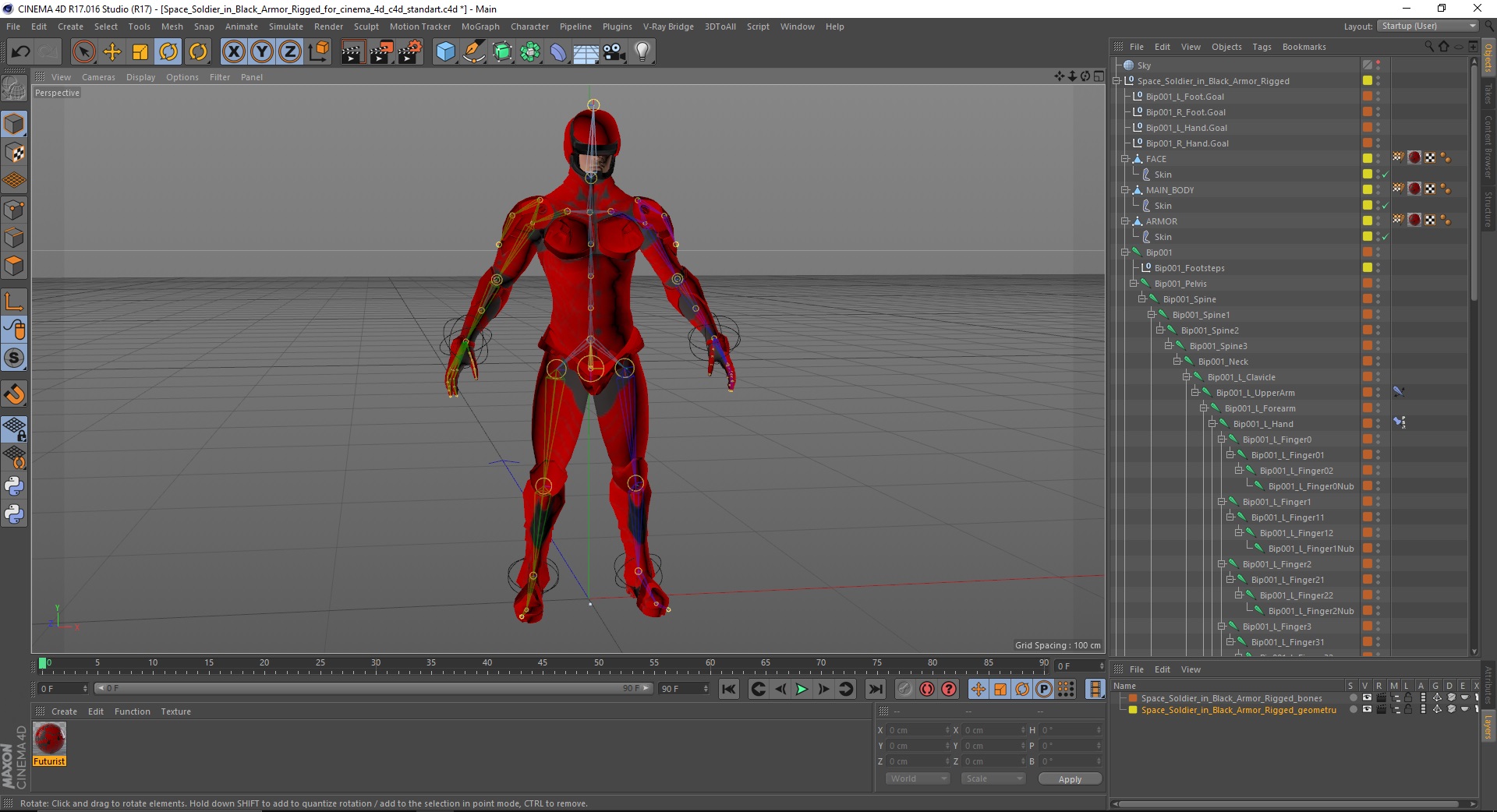Add a Cube primitive object
1497x812 pixels.
click(445, 52)
